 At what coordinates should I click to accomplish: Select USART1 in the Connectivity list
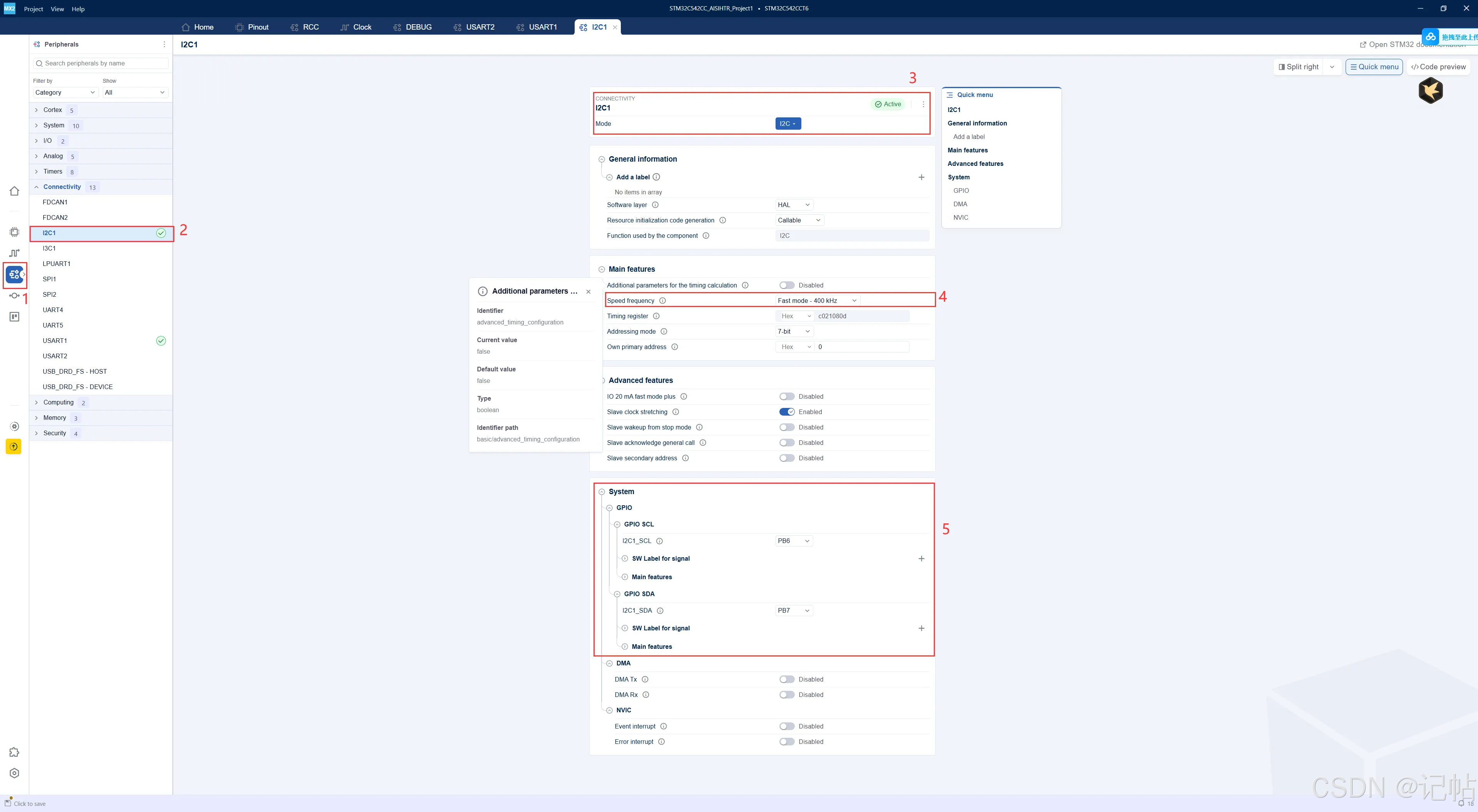[x=101, y=341]
